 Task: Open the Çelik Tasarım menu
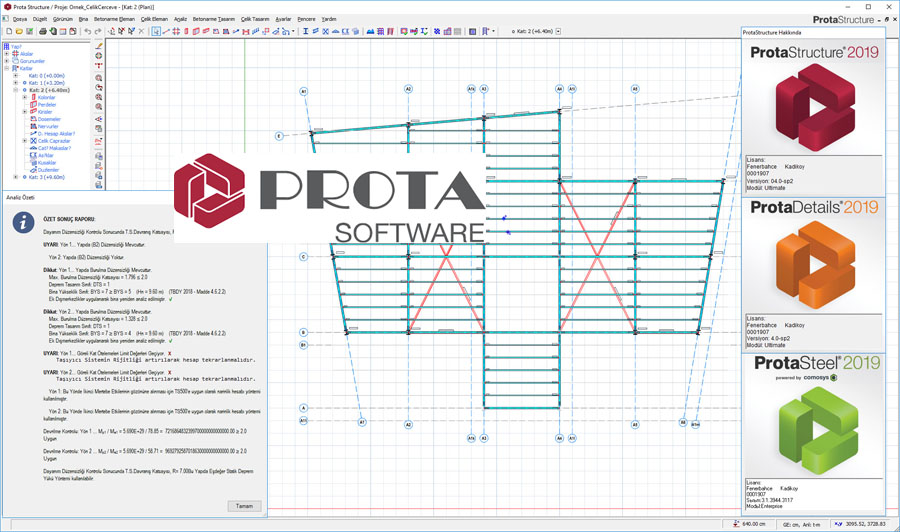click(254, 19)
